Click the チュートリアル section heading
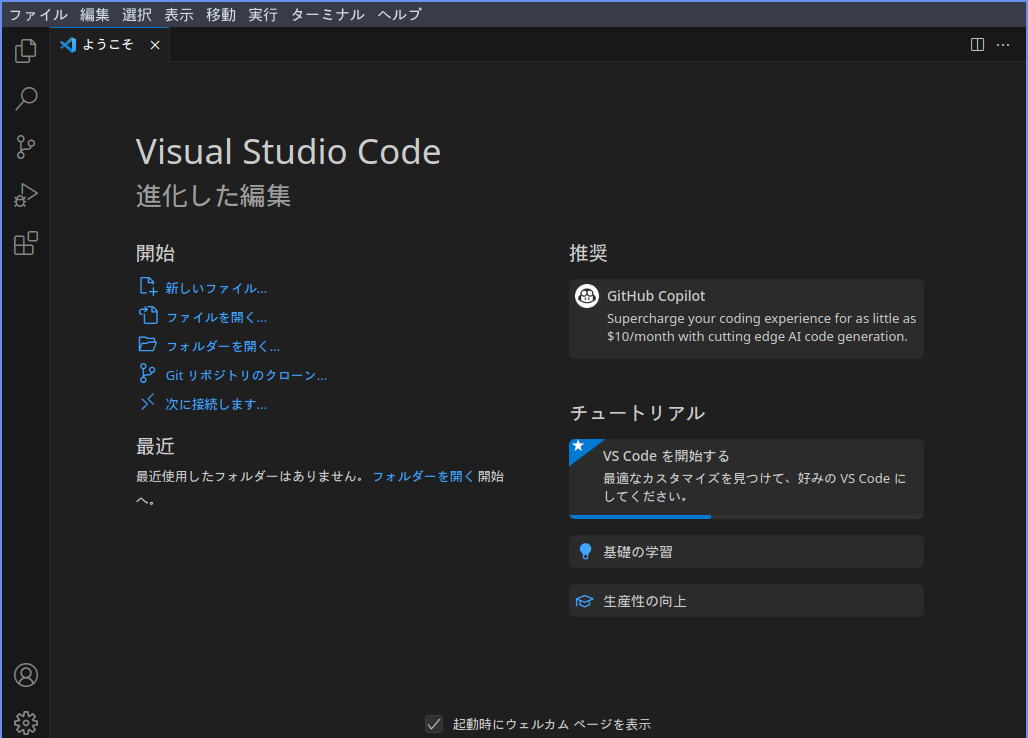 pos(637,413)
